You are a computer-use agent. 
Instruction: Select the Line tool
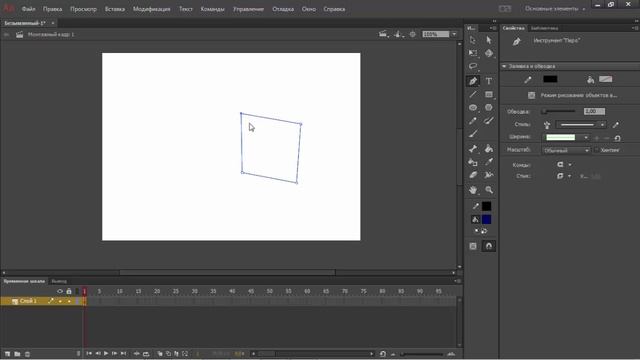point(473,95)
